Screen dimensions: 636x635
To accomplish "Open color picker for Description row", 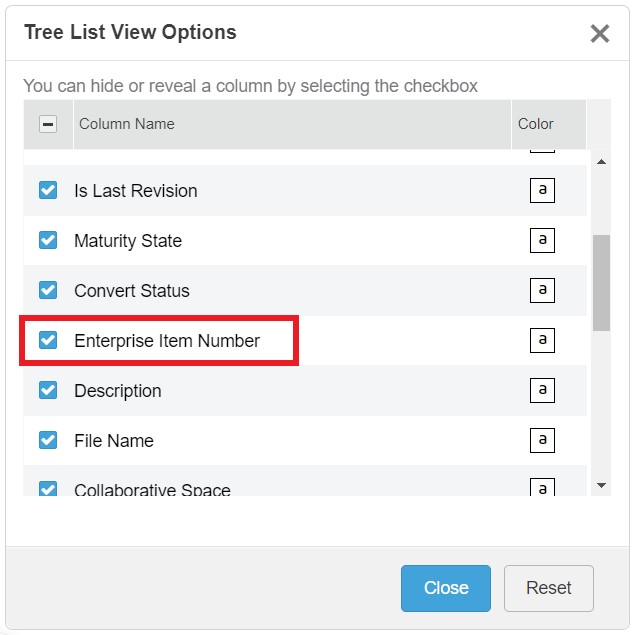I will pos(542,391).
